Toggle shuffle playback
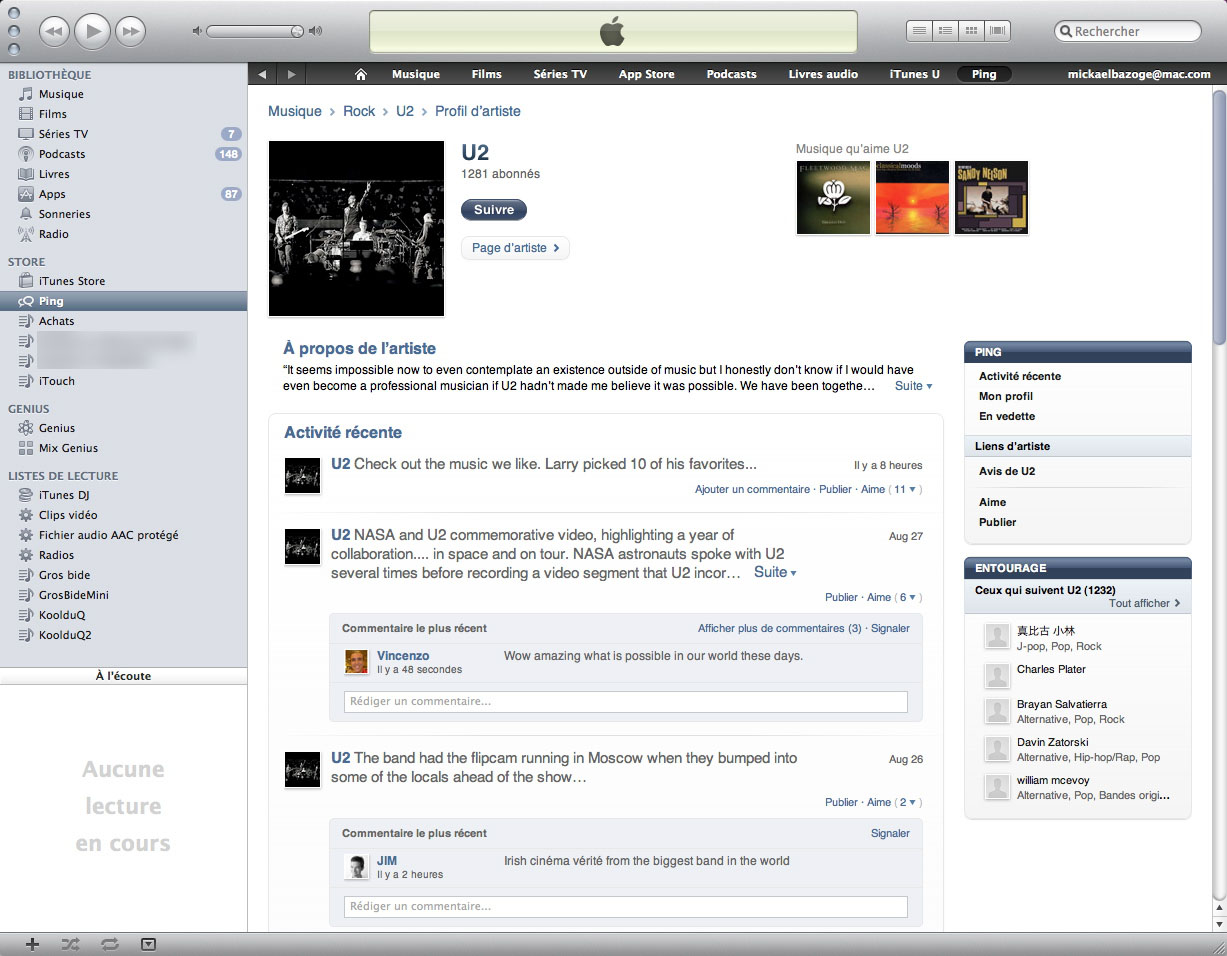1227x956 pixels. click(x=70, y=943)
